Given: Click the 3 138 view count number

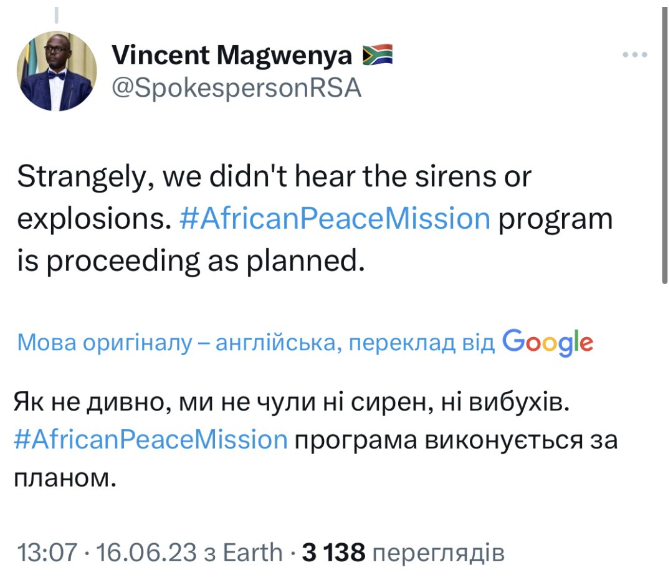Looking at the screenshot, I should [335, 552].
